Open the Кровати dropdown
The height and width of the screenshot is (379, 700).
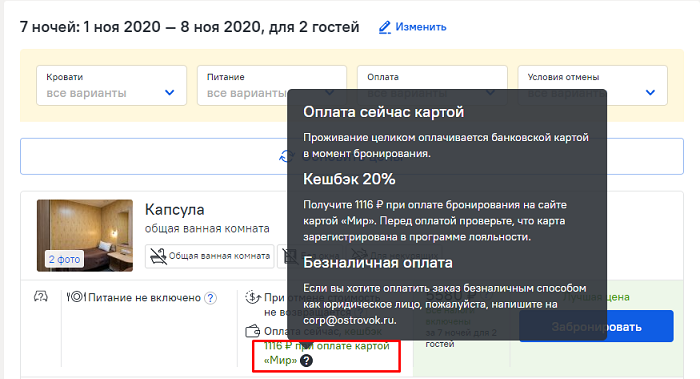111,85
